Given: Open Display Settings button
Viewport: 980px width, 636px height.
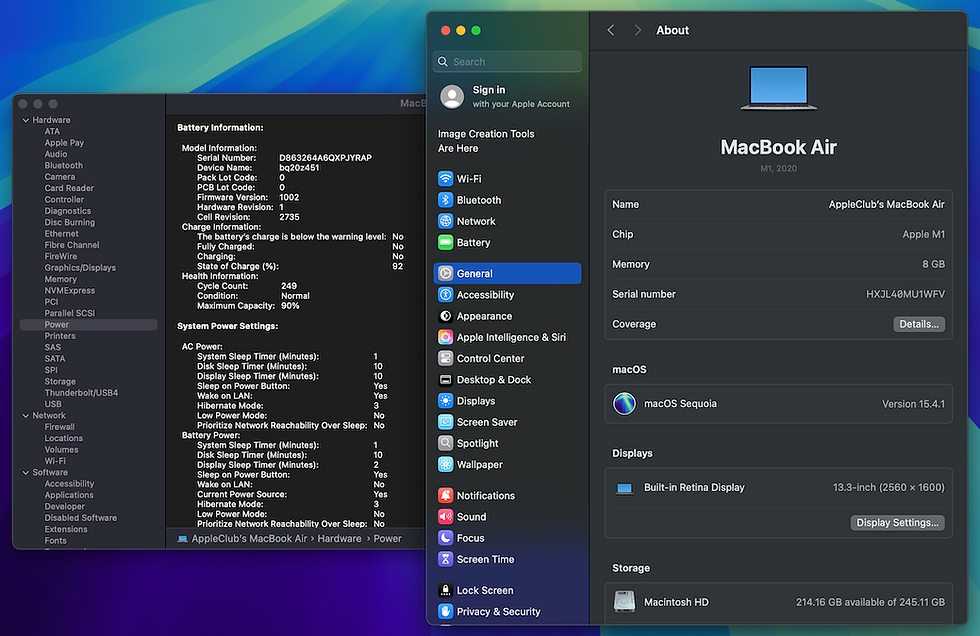Looking at the screenshot, I should pyautogui.click(x=897, y=523).
